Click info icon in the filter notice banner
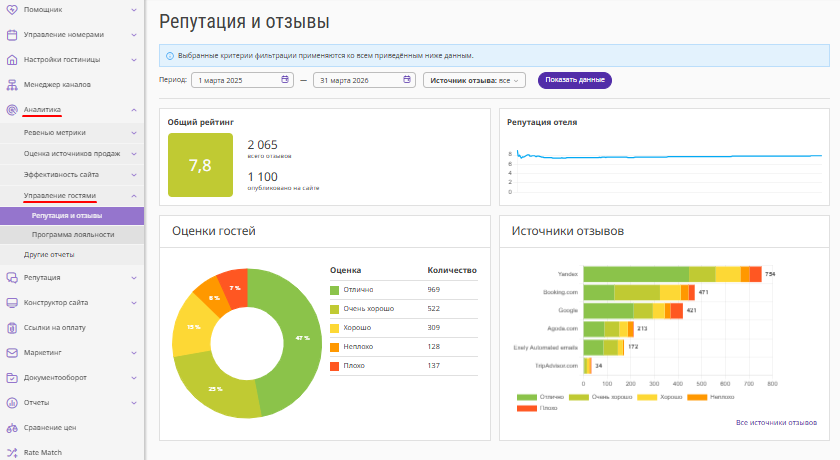The height and width of the screenshot is (460, 840). coord(169,55)
